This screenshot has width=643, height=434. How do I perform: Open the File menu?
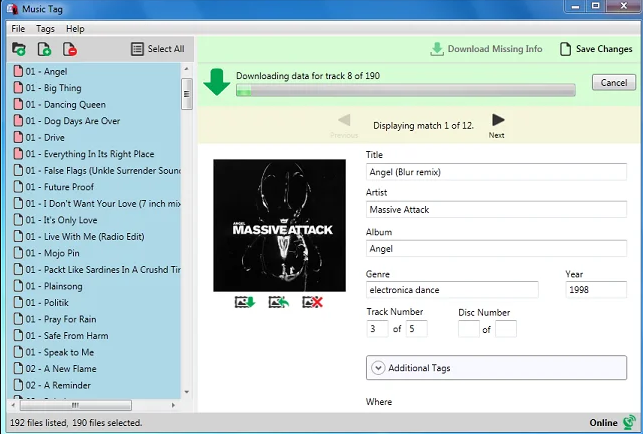[x=18, y=29]
